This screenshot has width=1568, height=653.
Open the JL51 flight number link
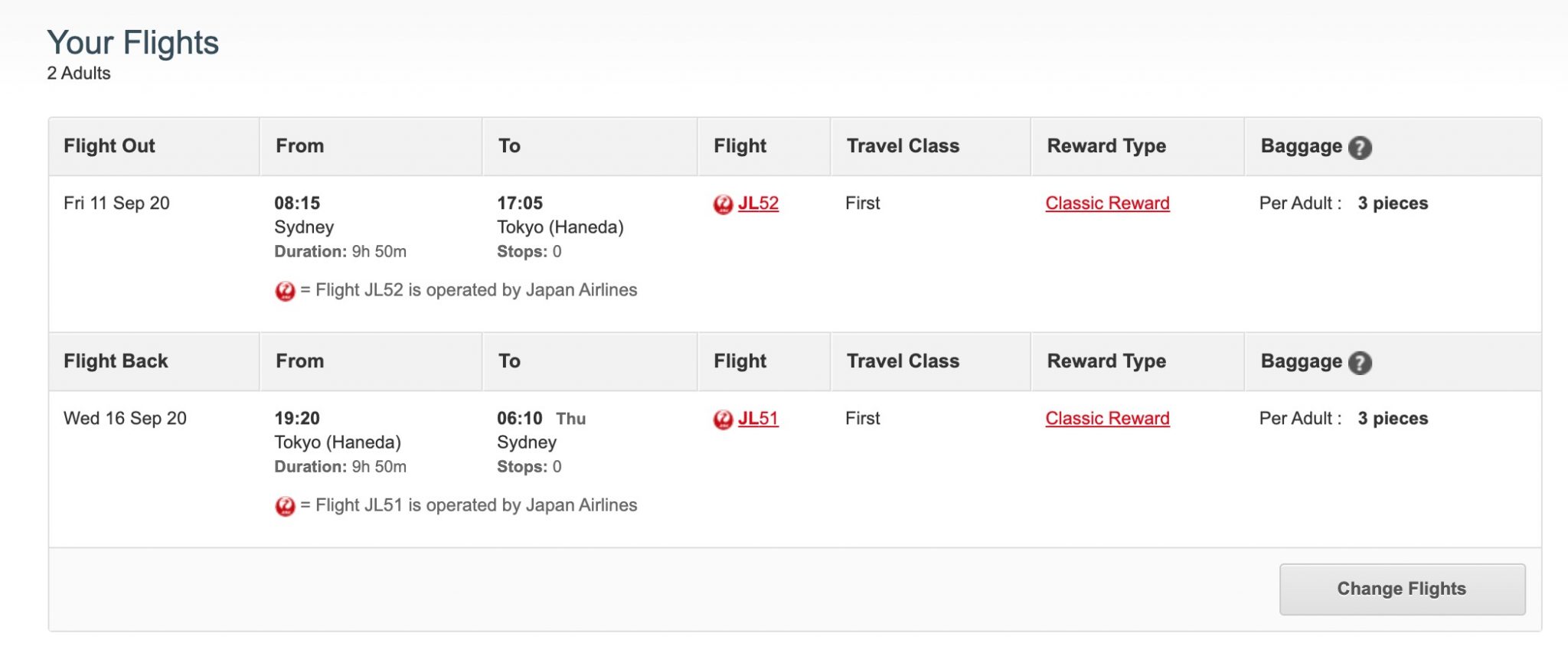pos(758,418)
